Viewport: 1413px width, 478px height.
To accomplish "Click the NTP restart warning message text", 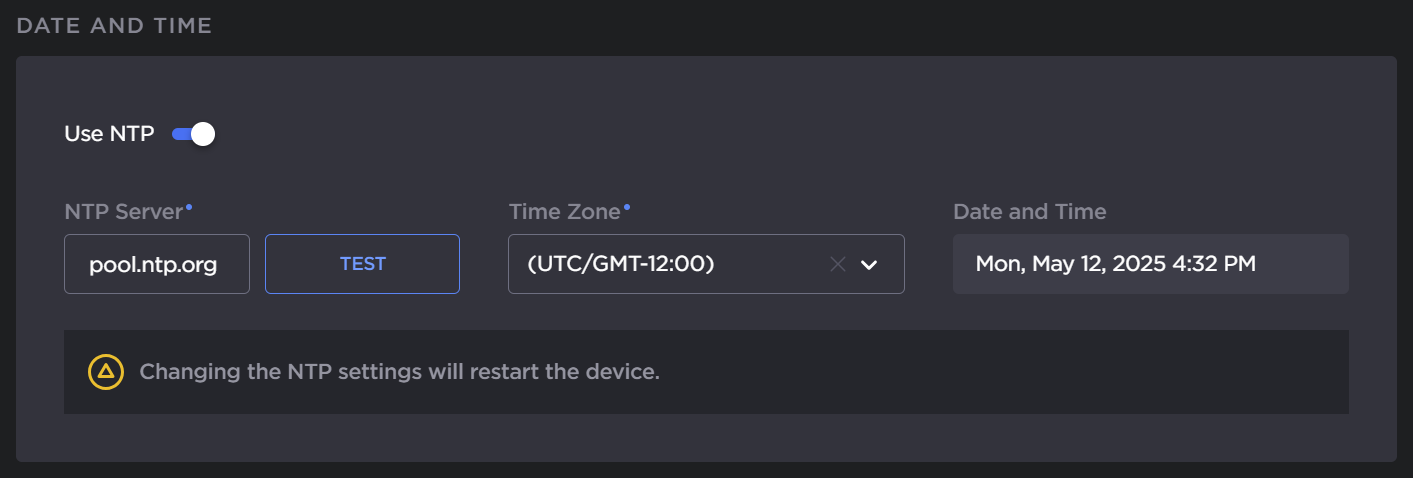I will 399,372.
